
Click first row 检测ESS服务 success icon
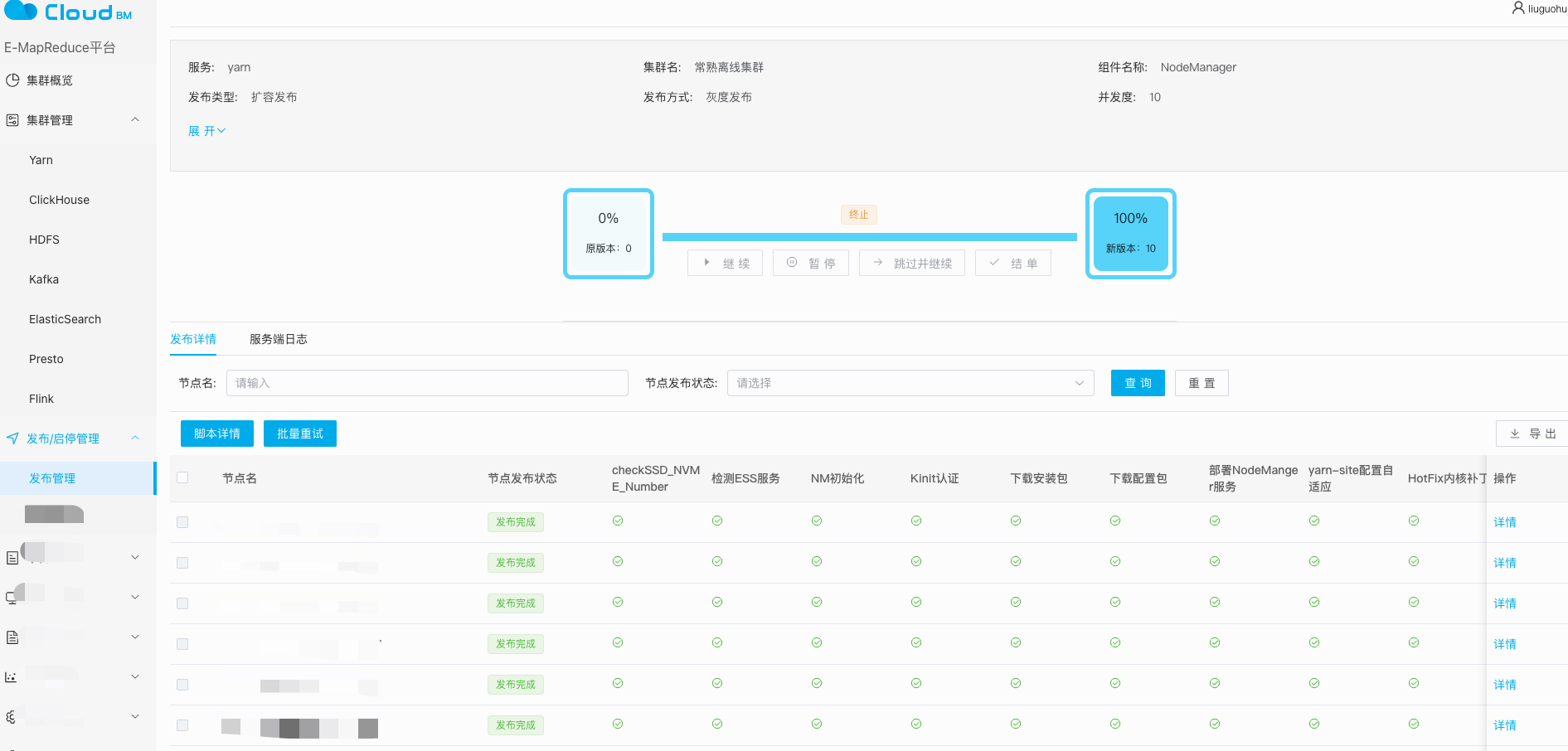[x=717, y=521]
